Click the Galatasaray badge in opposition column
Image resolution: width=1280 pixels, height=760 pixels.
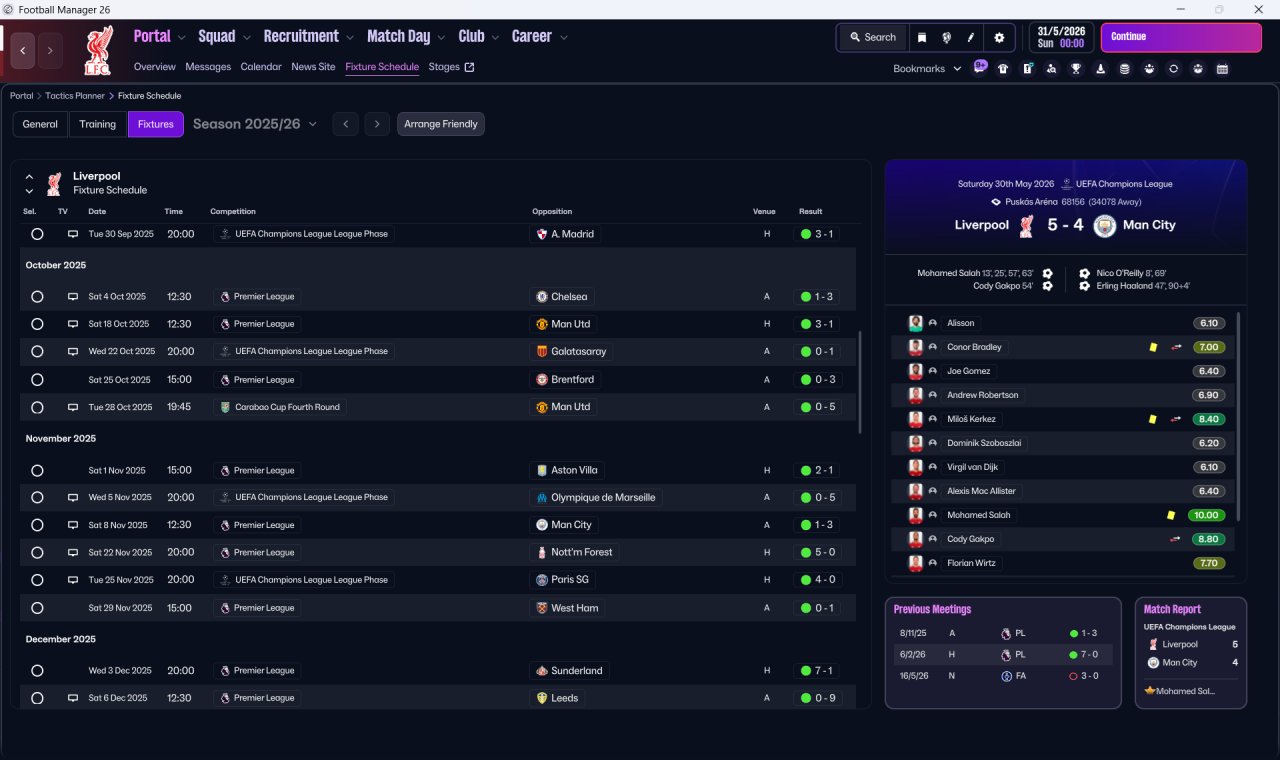pyautogui.click(x=543, y=352)
